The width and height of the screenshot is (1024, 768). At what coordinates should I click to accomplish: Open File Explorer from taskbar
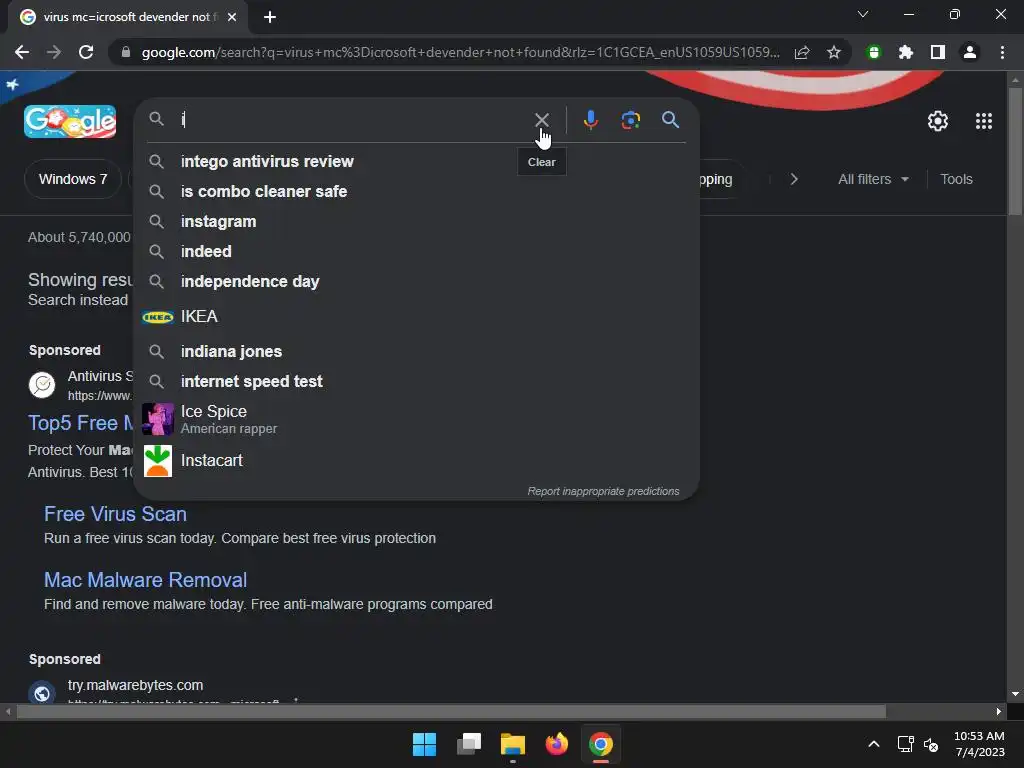click(513, 744)
